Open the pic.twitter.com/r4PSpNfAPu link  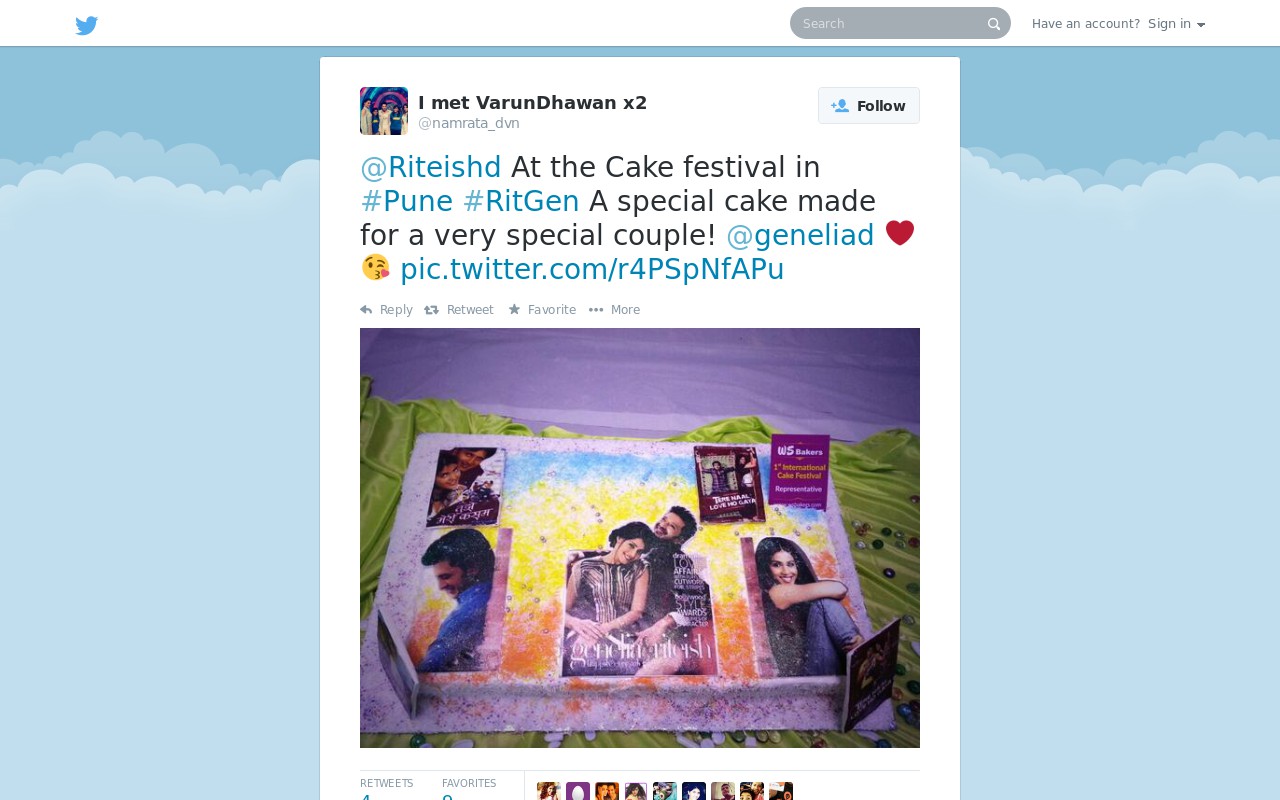pos(592,269)
